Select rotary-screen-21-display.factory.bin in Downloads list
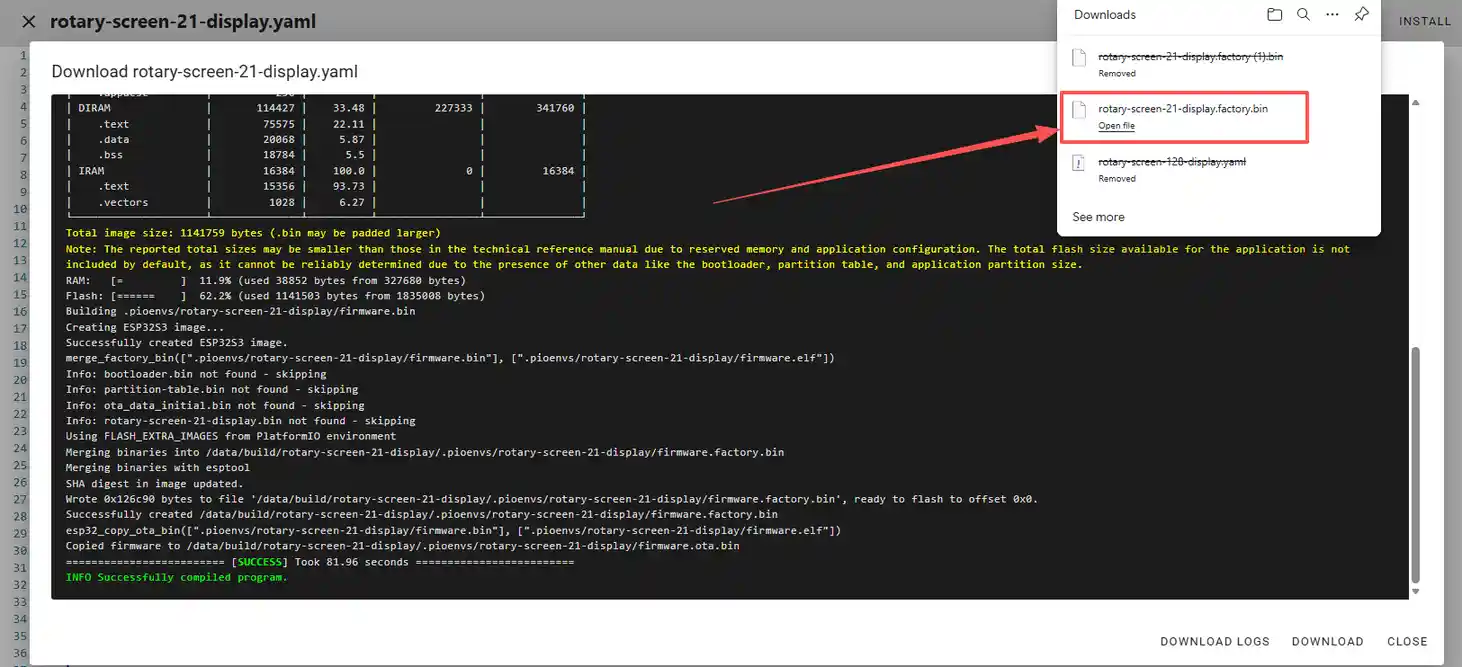 [1182, 108]
